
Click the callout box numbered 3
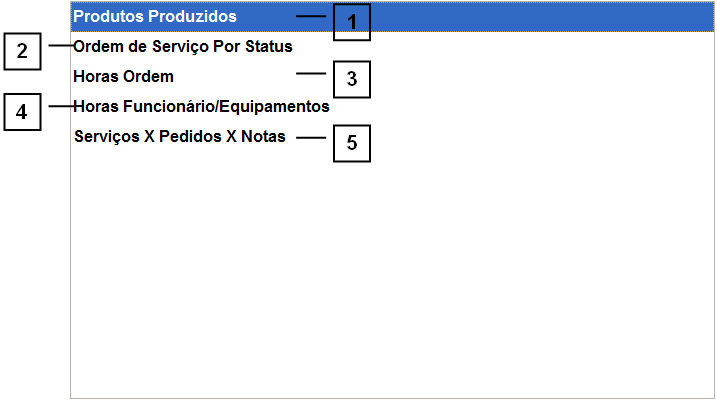[x=351, y=79]
